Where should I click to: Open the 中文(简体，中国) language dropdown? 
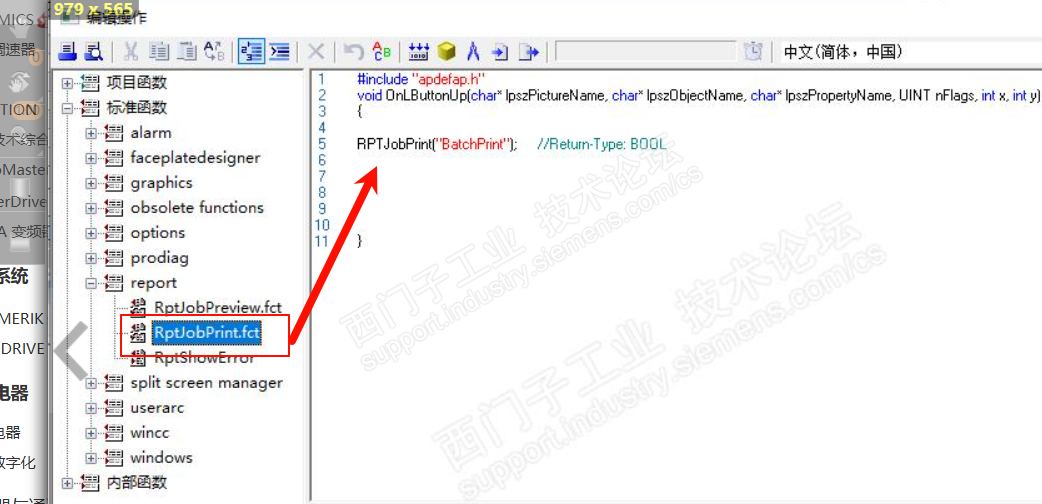tap(911, 51)
